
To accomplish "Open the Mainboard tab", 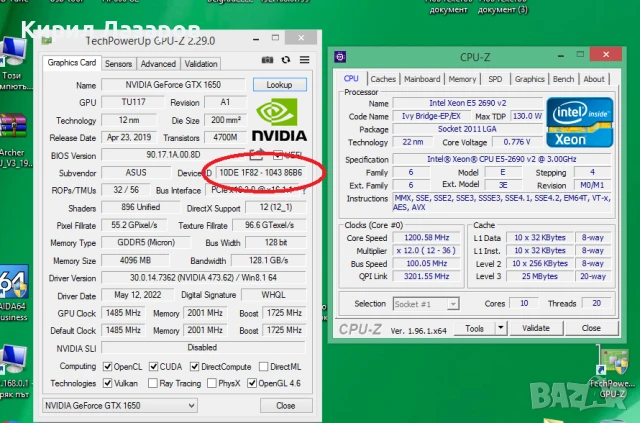I will point(422,79).
